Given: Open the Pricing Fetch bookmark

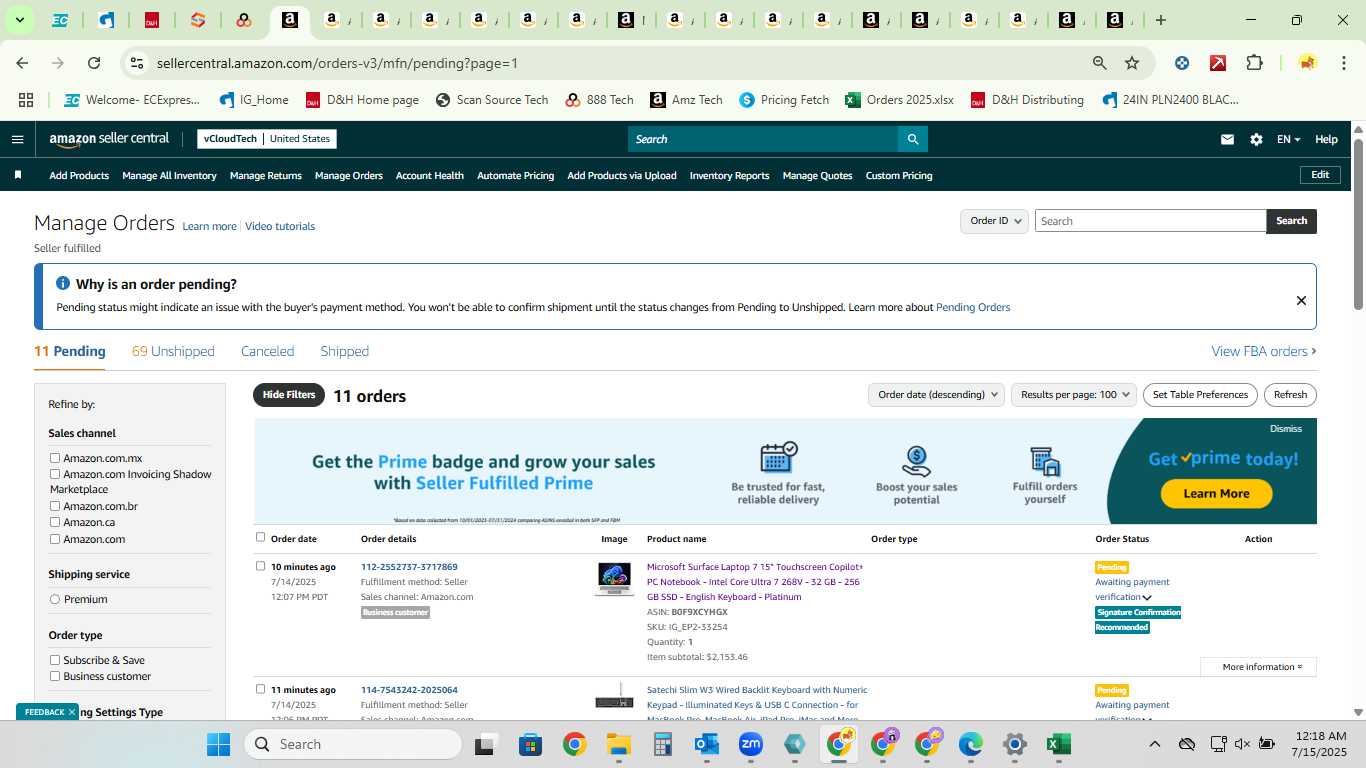Looking at the screenshot, I should [x=784, y=100].
